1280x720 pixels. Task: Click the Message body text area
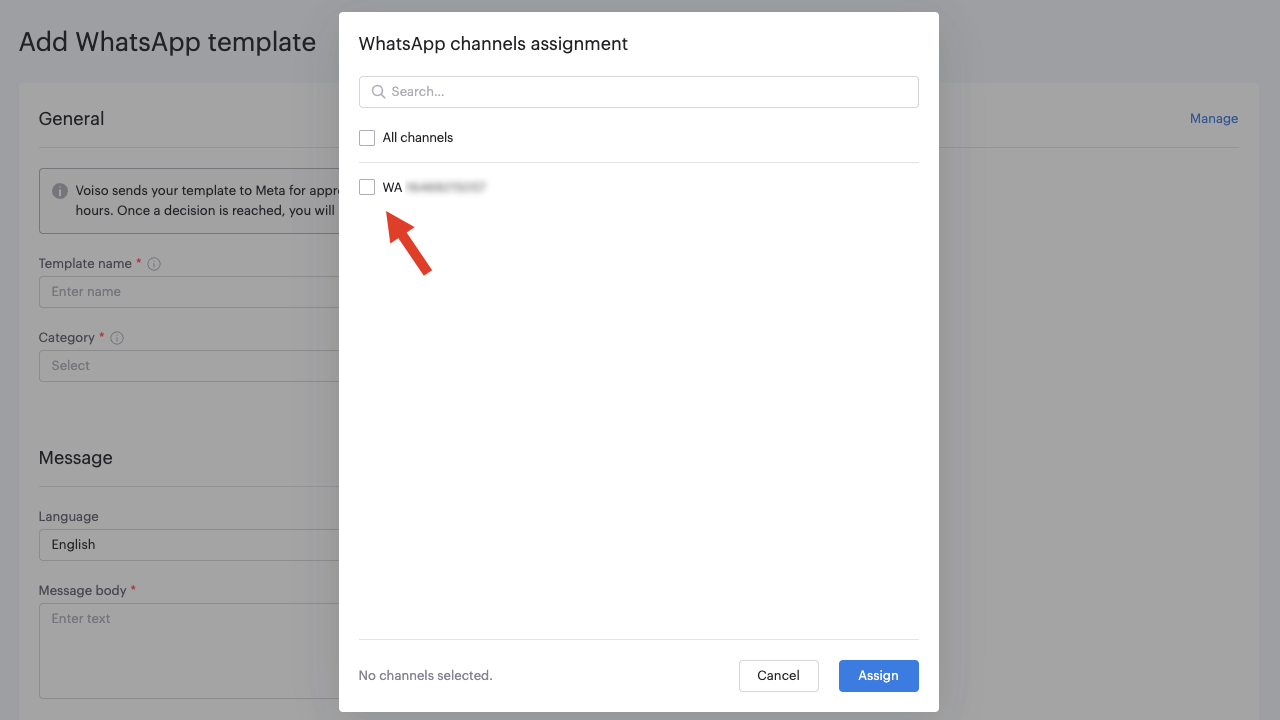click(189, 651)
